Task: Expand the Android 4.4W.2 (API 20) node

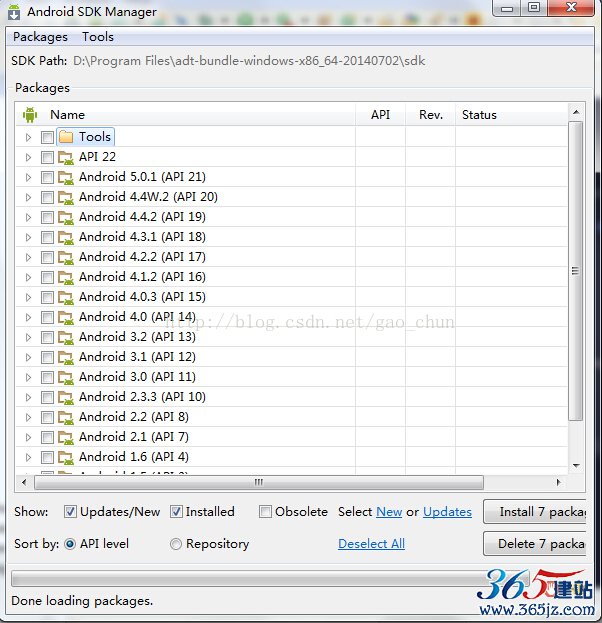Action: tap(28, 197)
